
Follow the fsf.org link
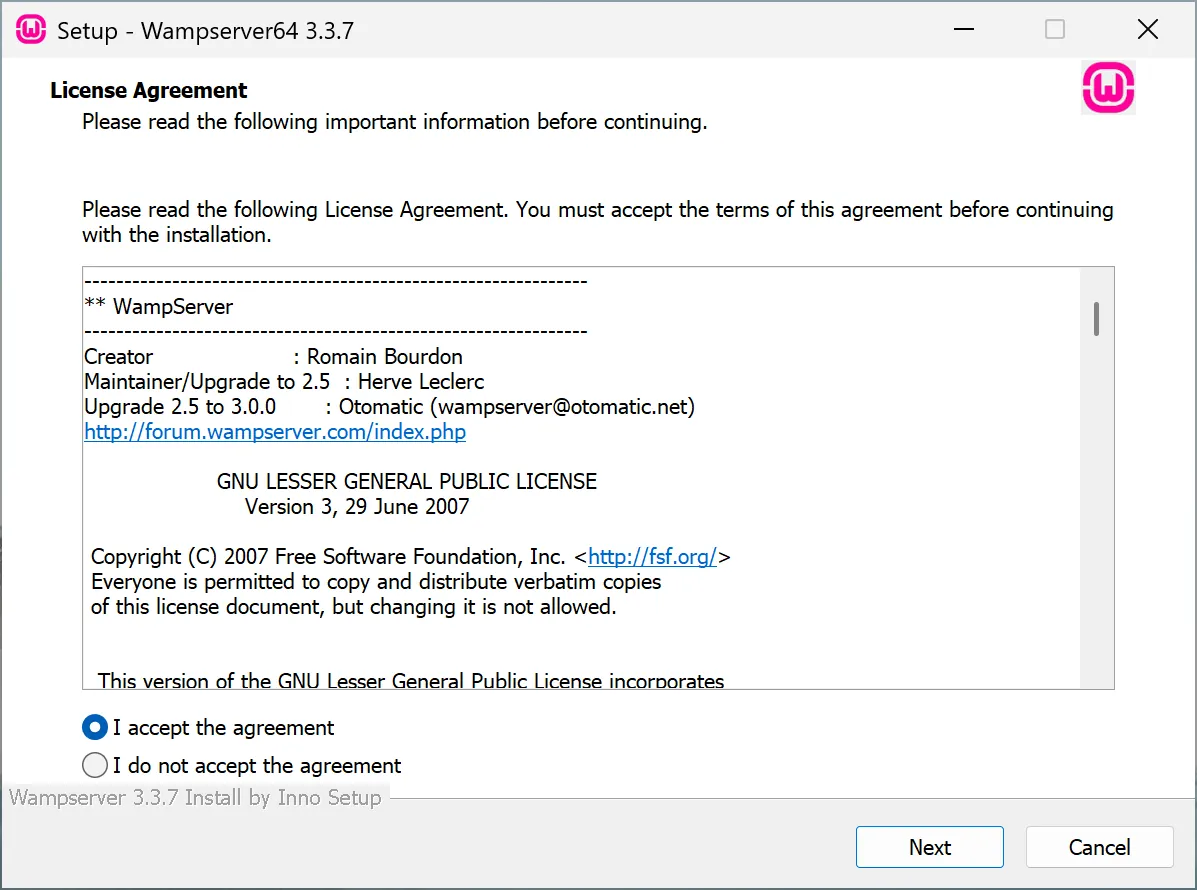pos(652,557)
